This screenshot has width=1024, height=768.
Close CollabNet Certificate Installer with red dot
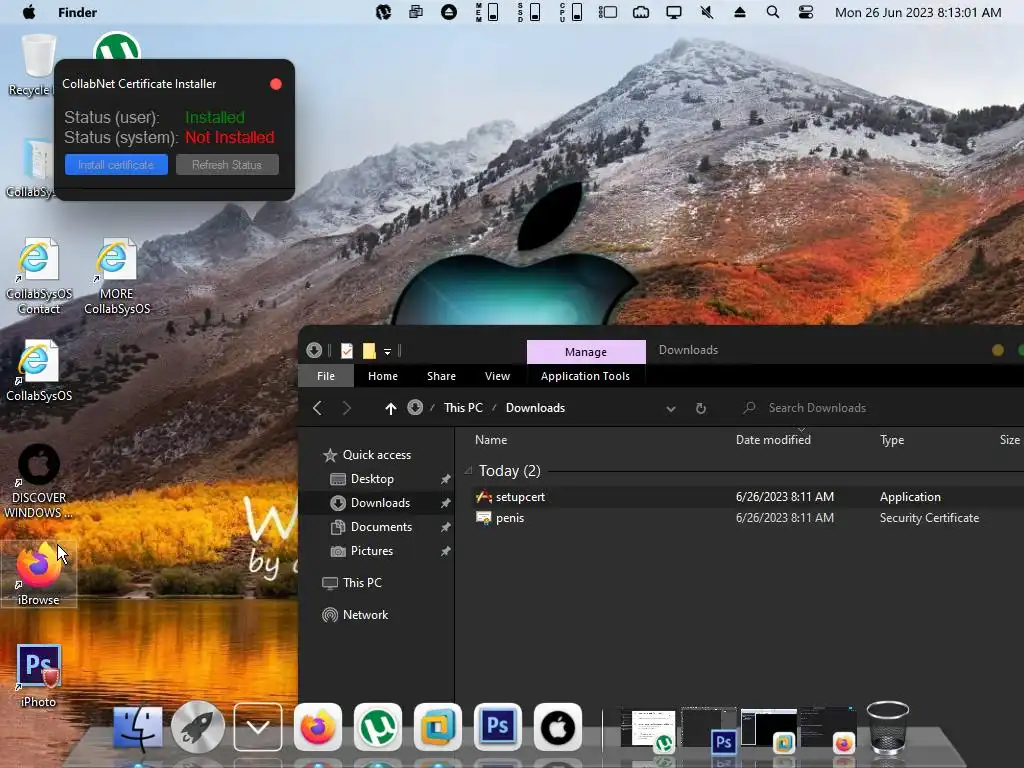pos(276,84)
